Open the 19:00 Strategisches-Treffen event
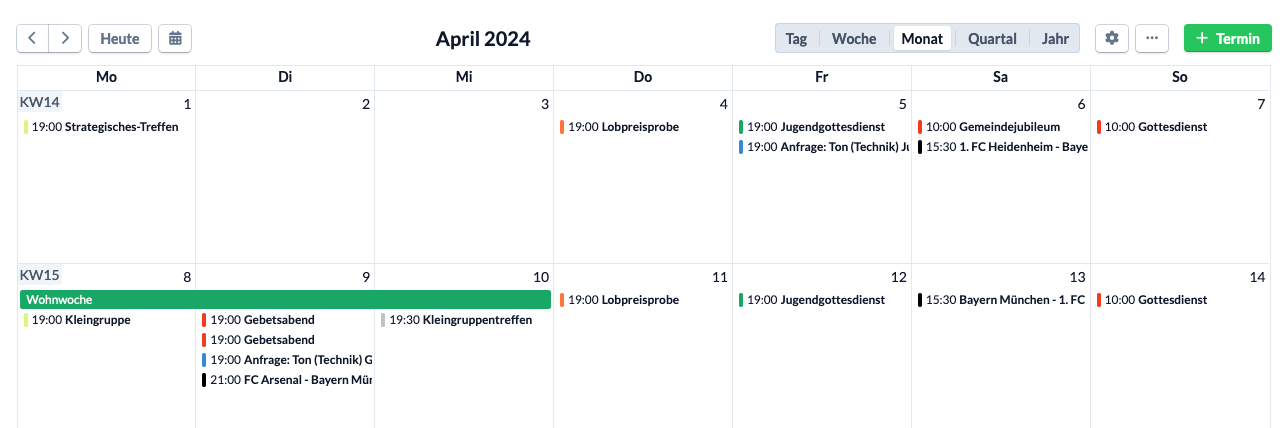This screenshot has height=428, width=1286. coord(106,127)
